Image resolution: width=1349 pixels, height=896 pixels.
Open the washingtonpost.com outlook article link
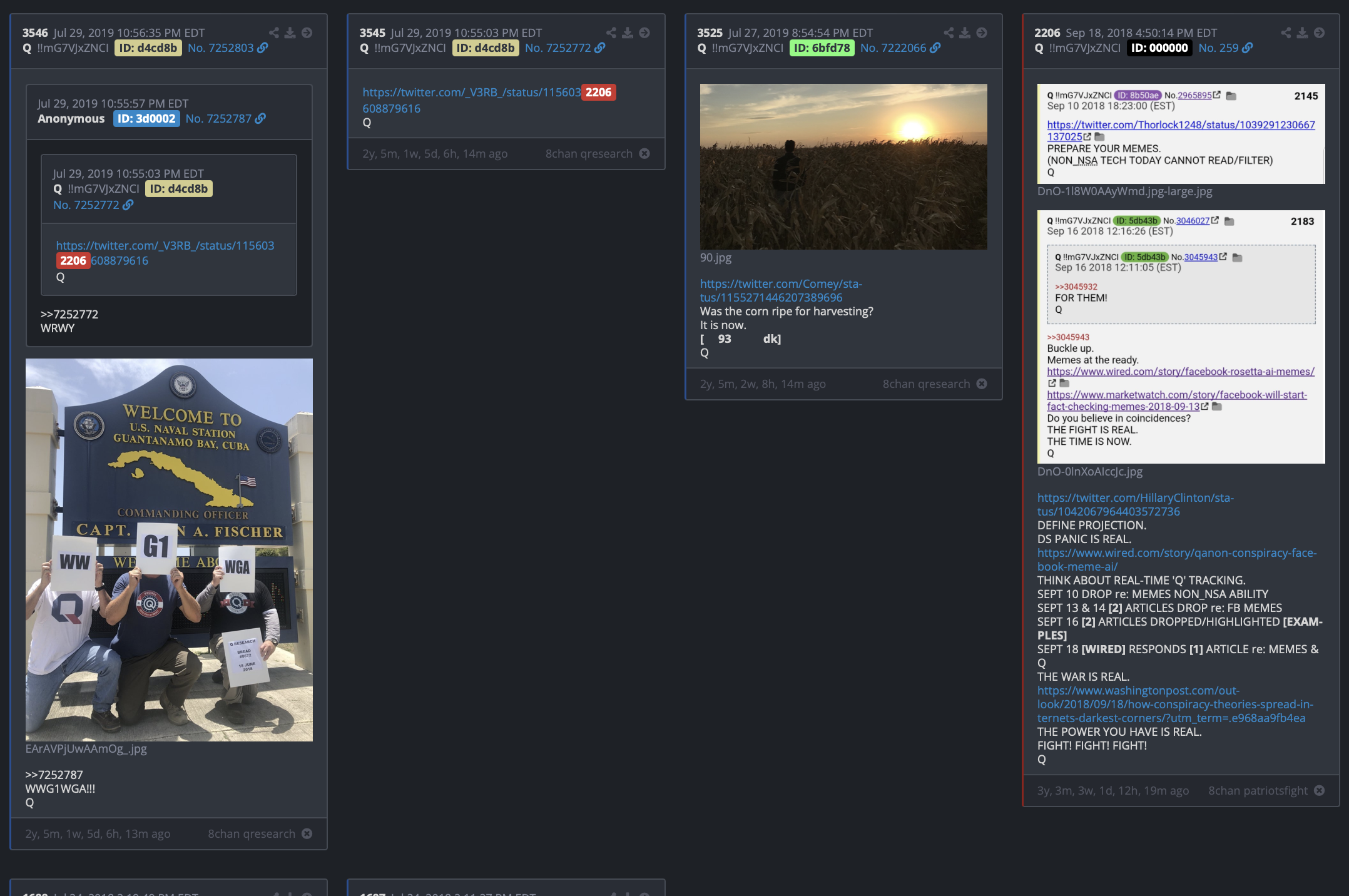[1175, 704]
